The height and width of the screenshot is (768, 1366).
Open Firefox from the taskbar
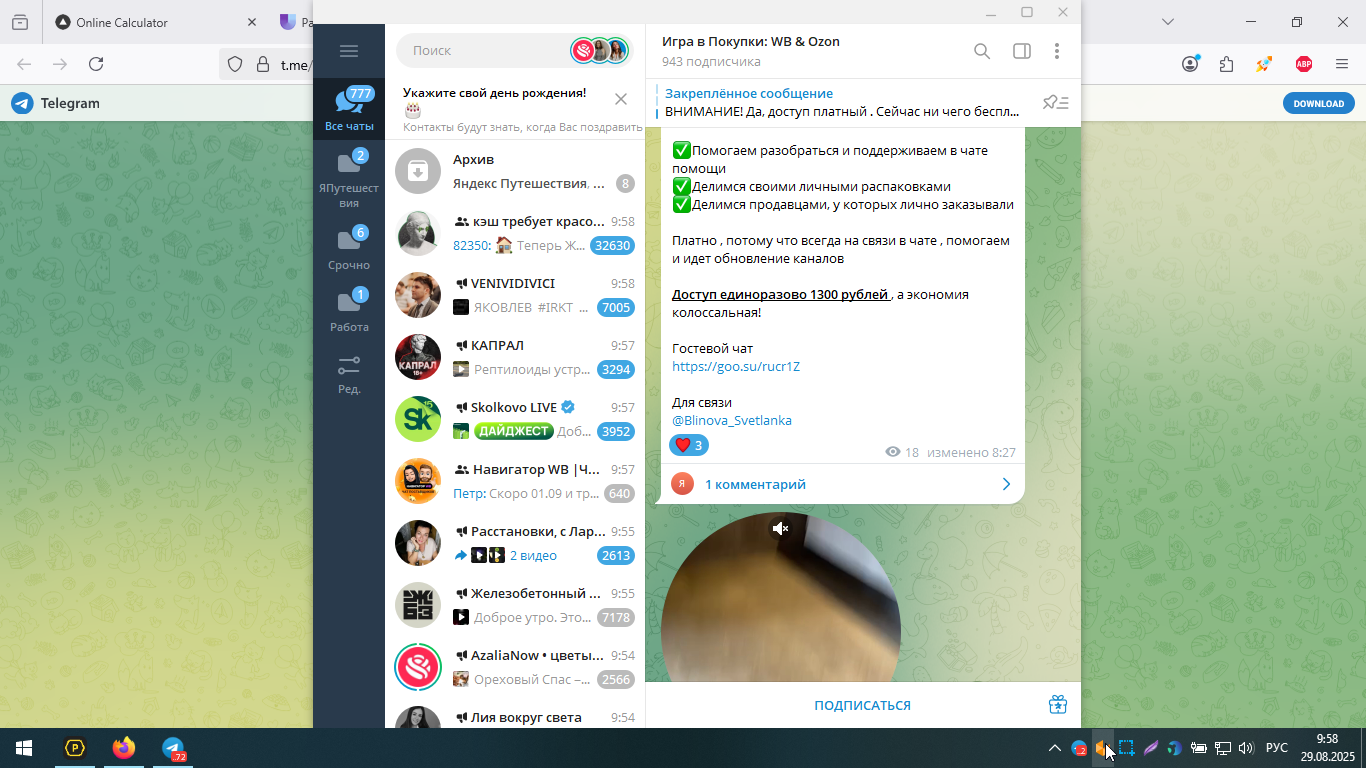point(124,748)
